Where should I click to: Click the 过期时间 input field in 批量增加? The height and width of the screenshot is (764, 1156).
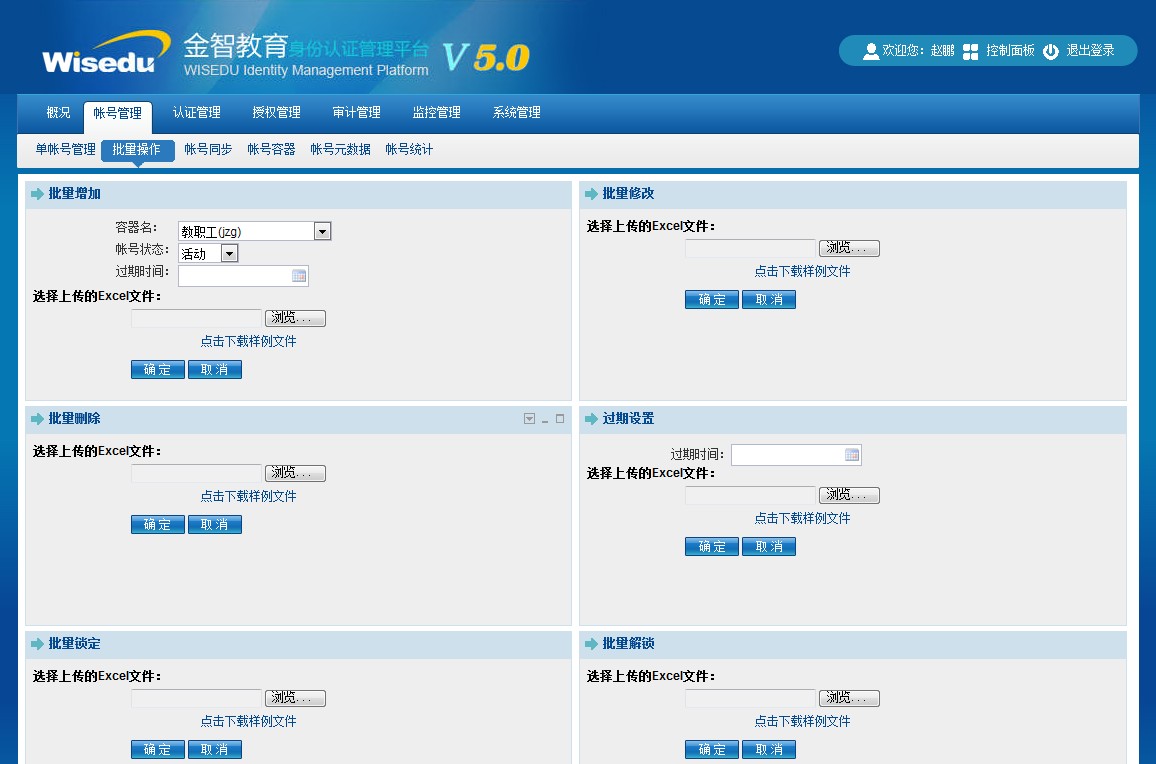(234, 276)
